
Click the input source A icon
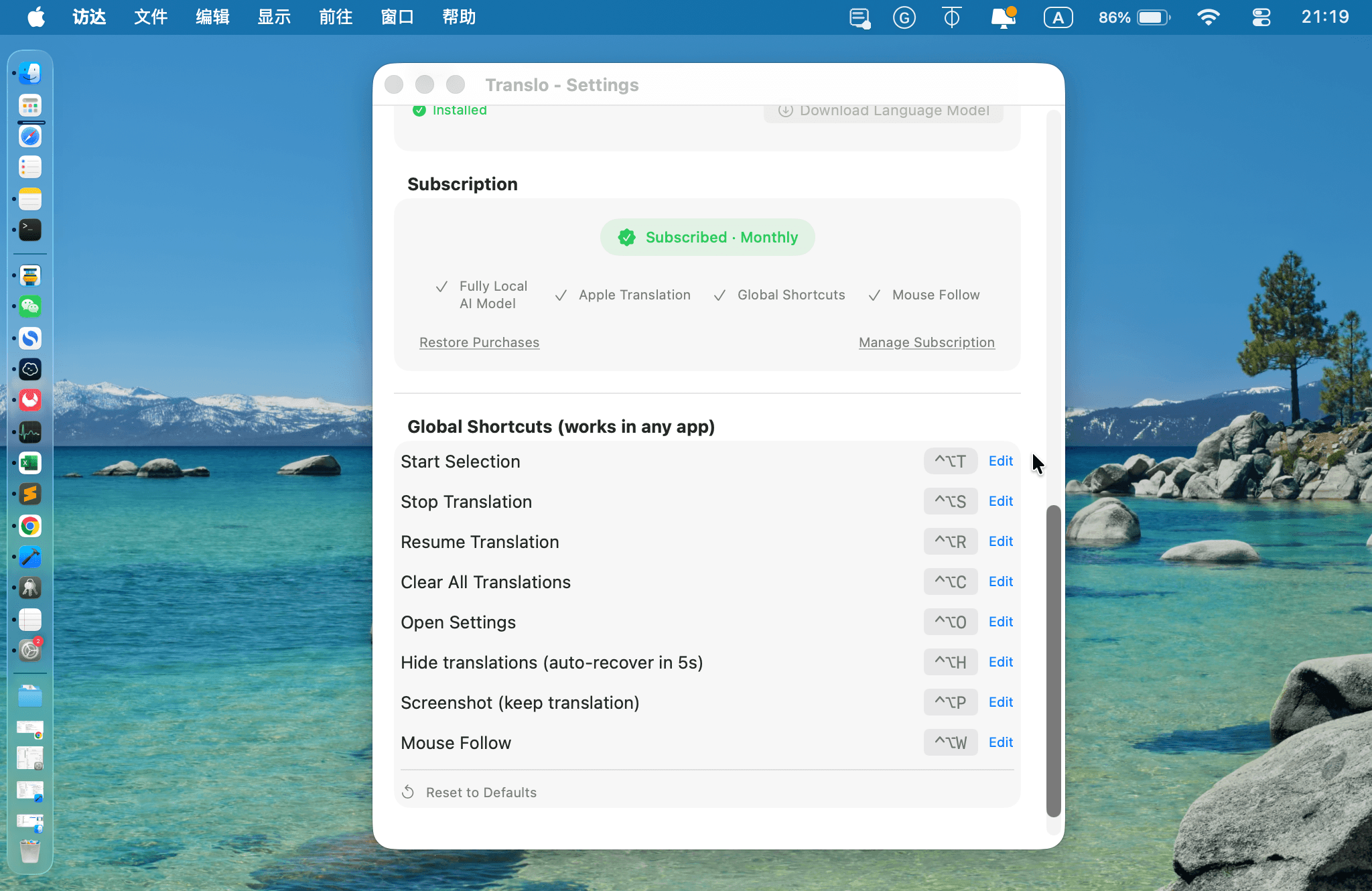tap(1058, 17)
